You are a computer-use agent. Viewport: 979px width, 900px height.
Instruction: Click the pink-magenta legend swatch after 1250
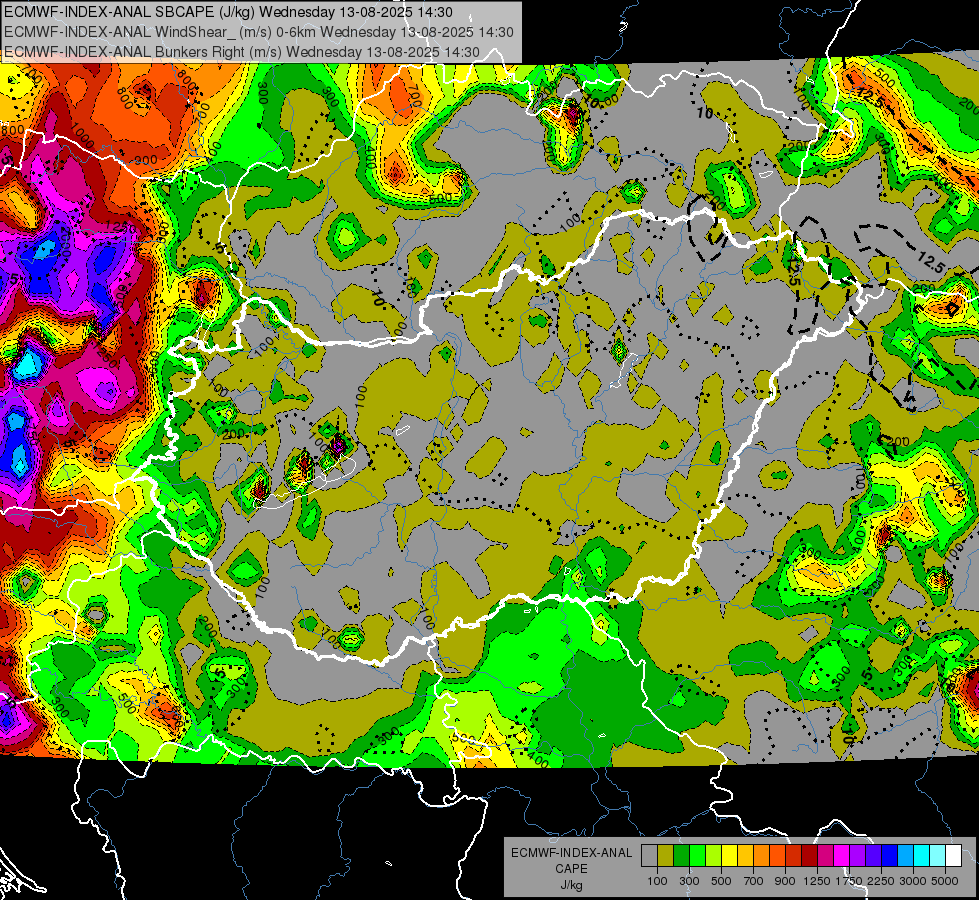pos(825,856)
